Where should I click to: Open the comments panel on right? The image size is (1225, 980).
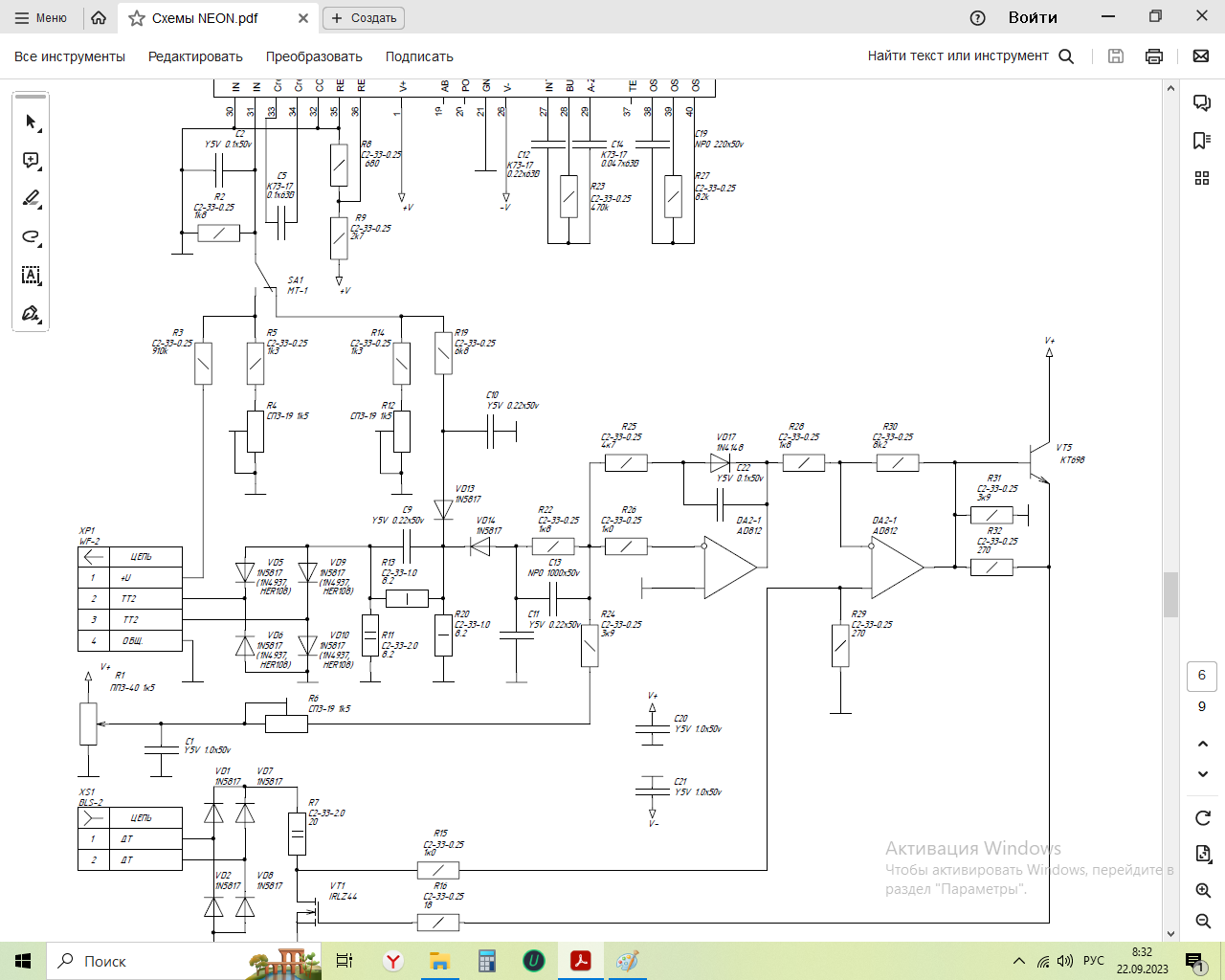coord(1202,103)
